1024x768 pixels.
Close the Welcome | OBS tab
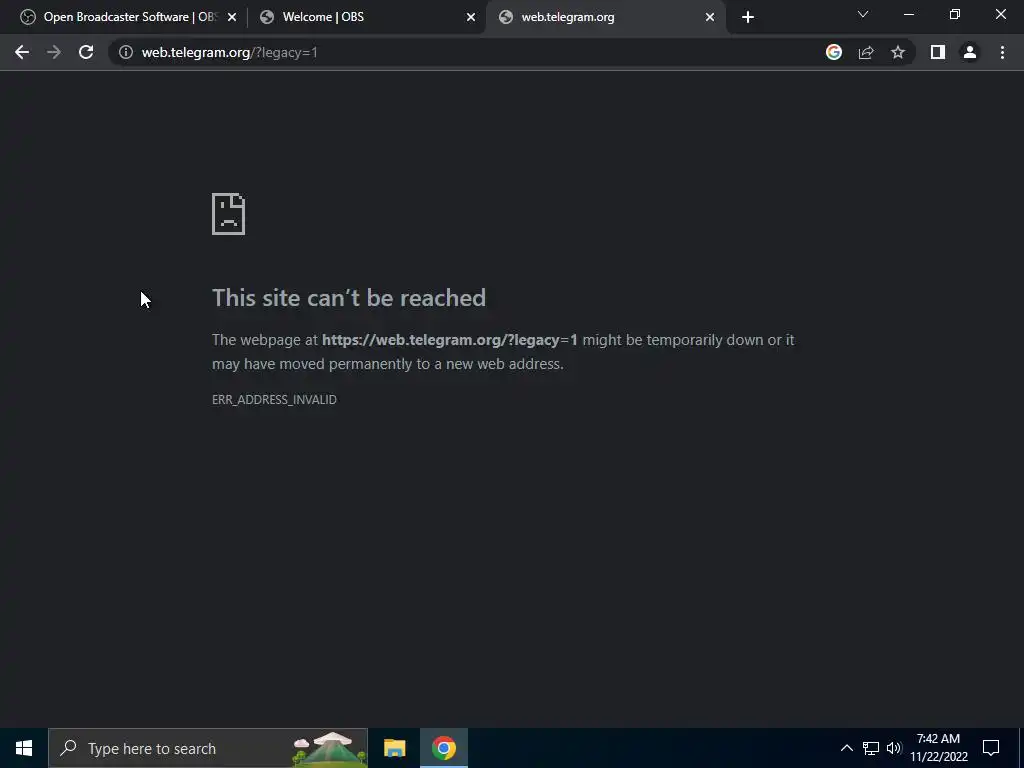click(x=471, y=17)
